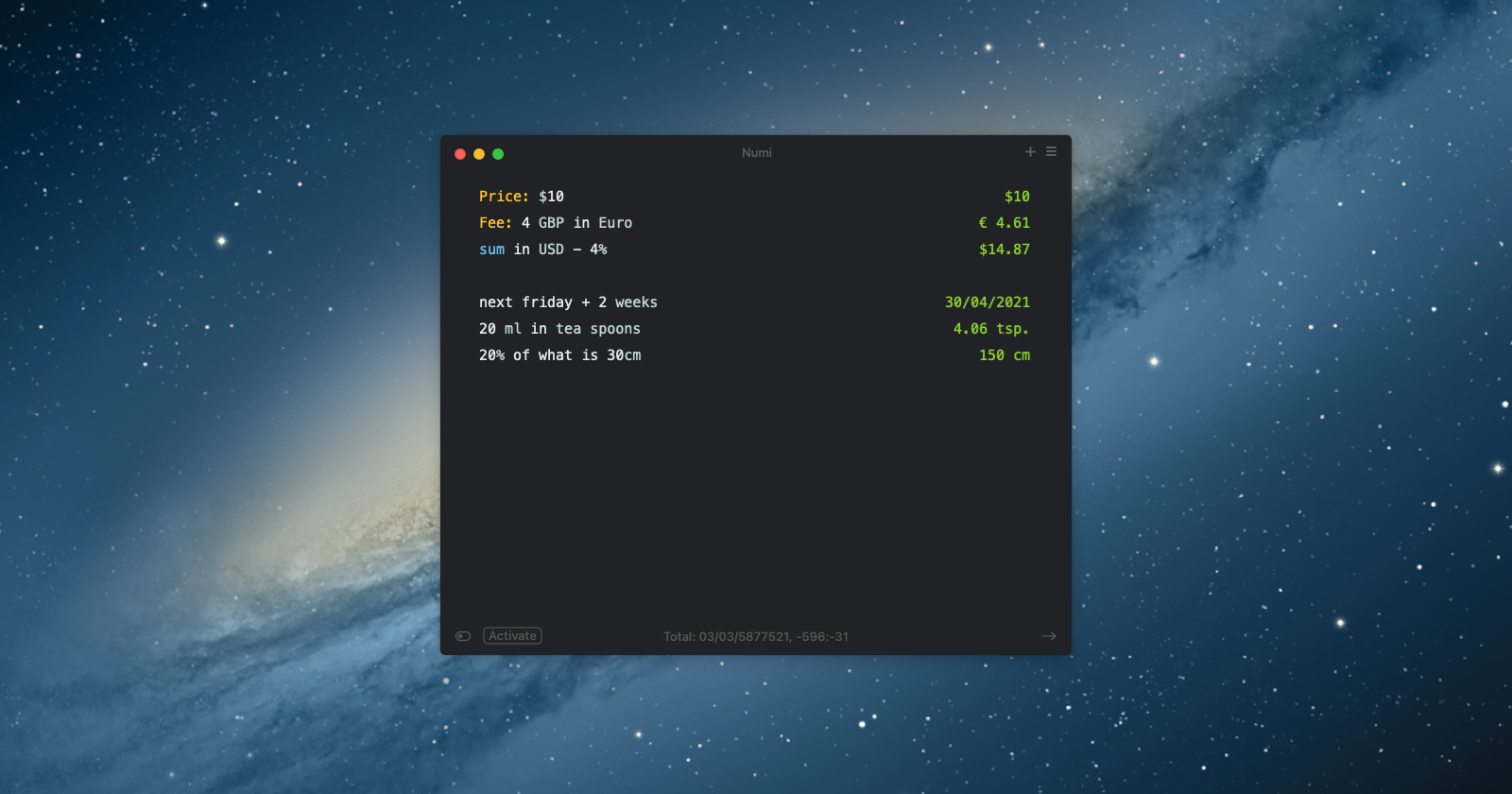Close the Numi window
This screenshot has height=794, width=1512.
(460, 154)
